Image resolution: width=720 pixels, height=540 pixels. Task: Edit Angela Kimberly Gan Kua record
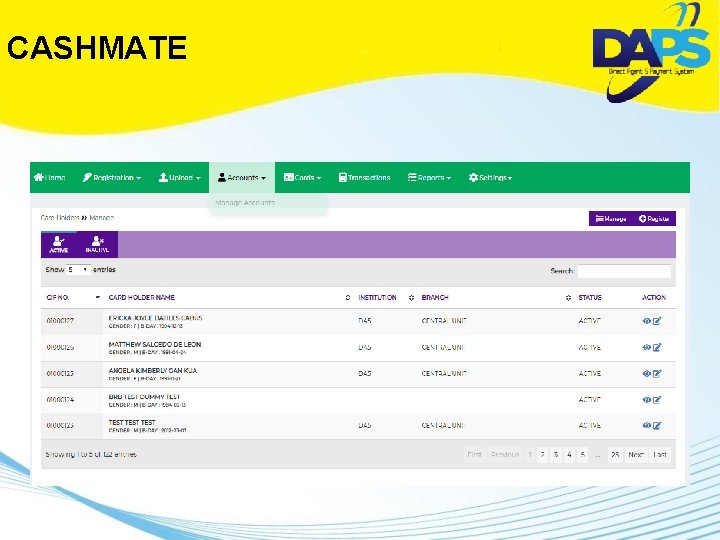point(657,374)
